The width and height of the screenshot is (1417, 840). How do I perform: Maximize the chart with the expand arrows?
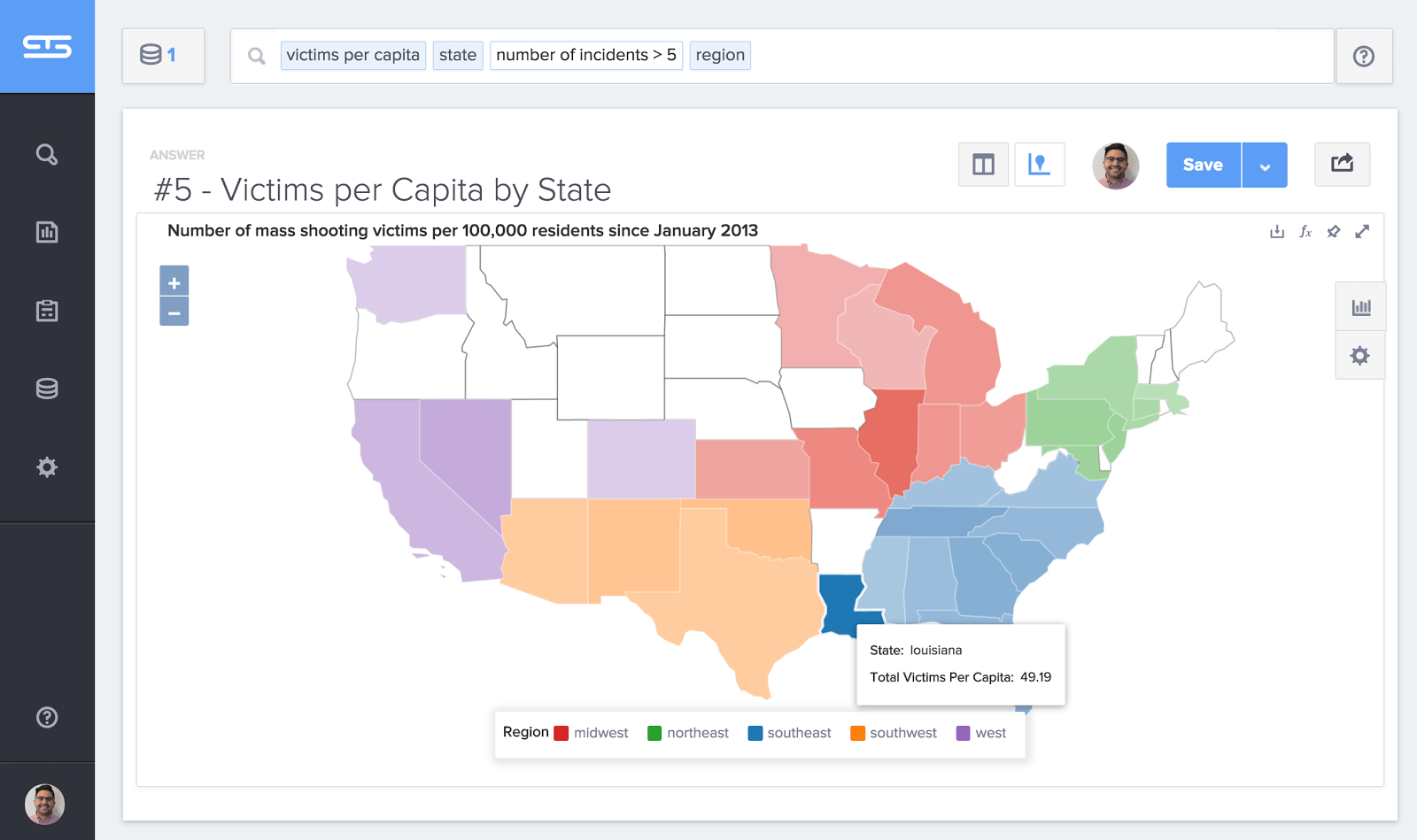click(x=1362, y=232)
